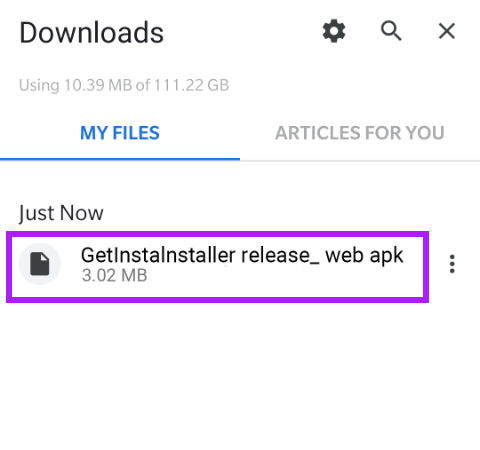
Task: Tap the word apk in file name
Action: (386, 256)
